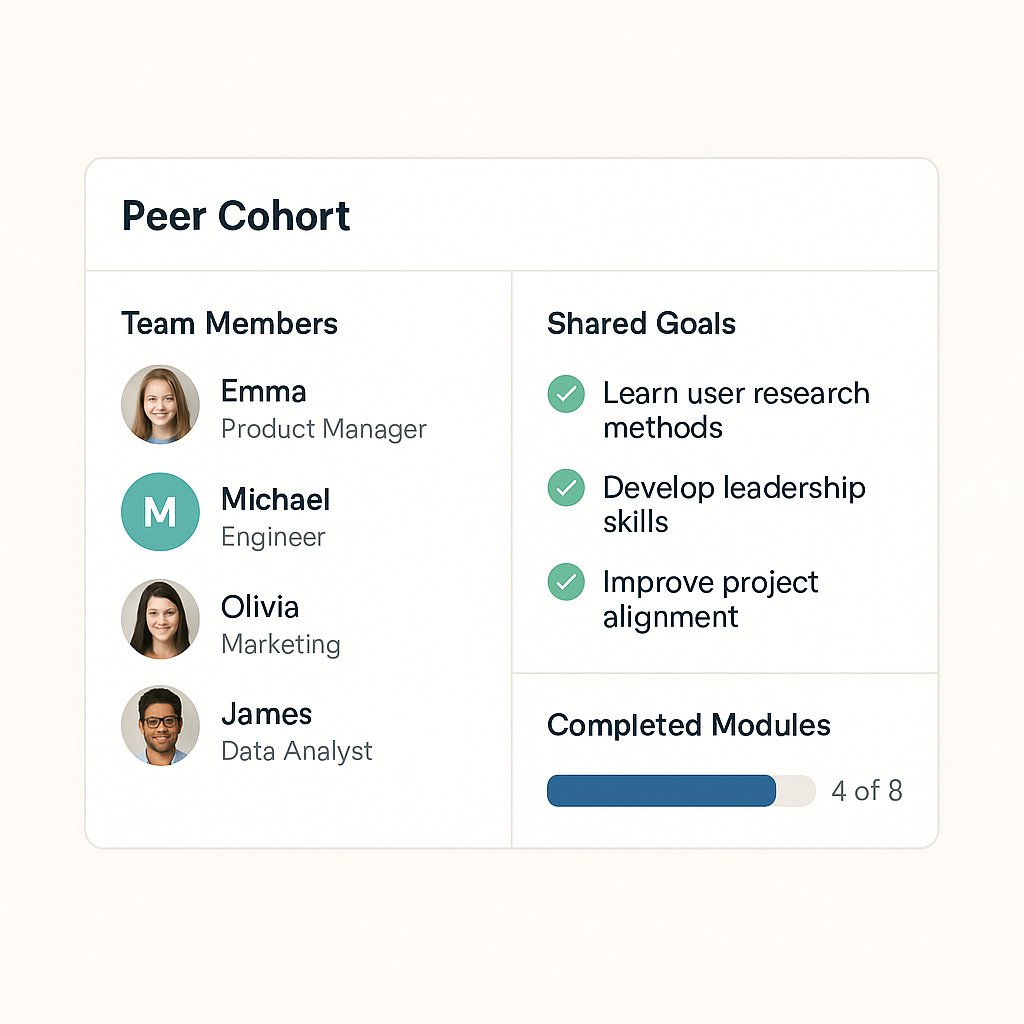Select the Product Manager role text
This screenshot has width=1024, height=1024.
tap(323, 429)
